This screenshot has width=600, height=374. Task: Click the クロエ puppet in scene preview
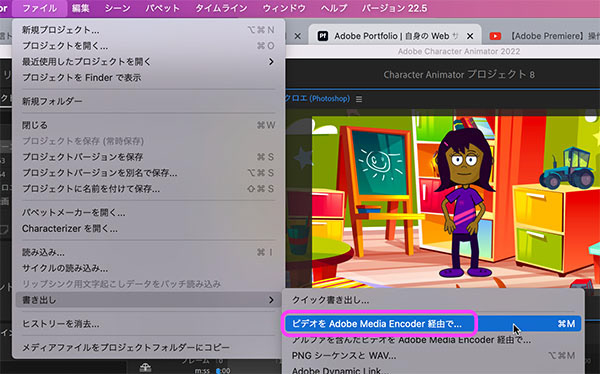[465, 203]
